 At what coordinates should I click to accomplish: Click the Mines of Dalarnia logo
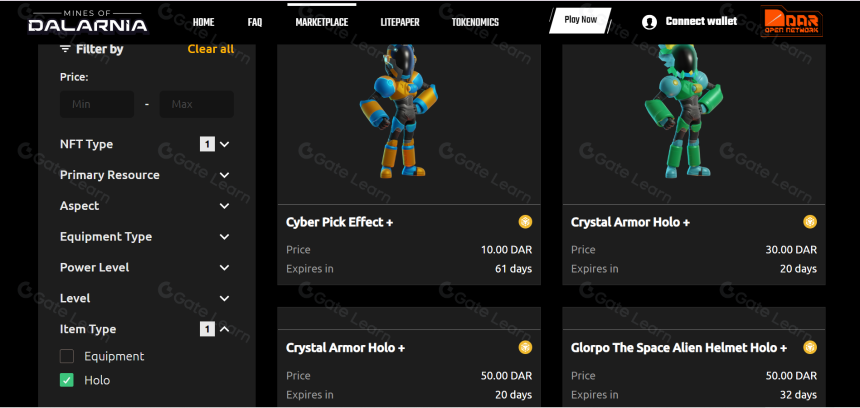point(88,21)
